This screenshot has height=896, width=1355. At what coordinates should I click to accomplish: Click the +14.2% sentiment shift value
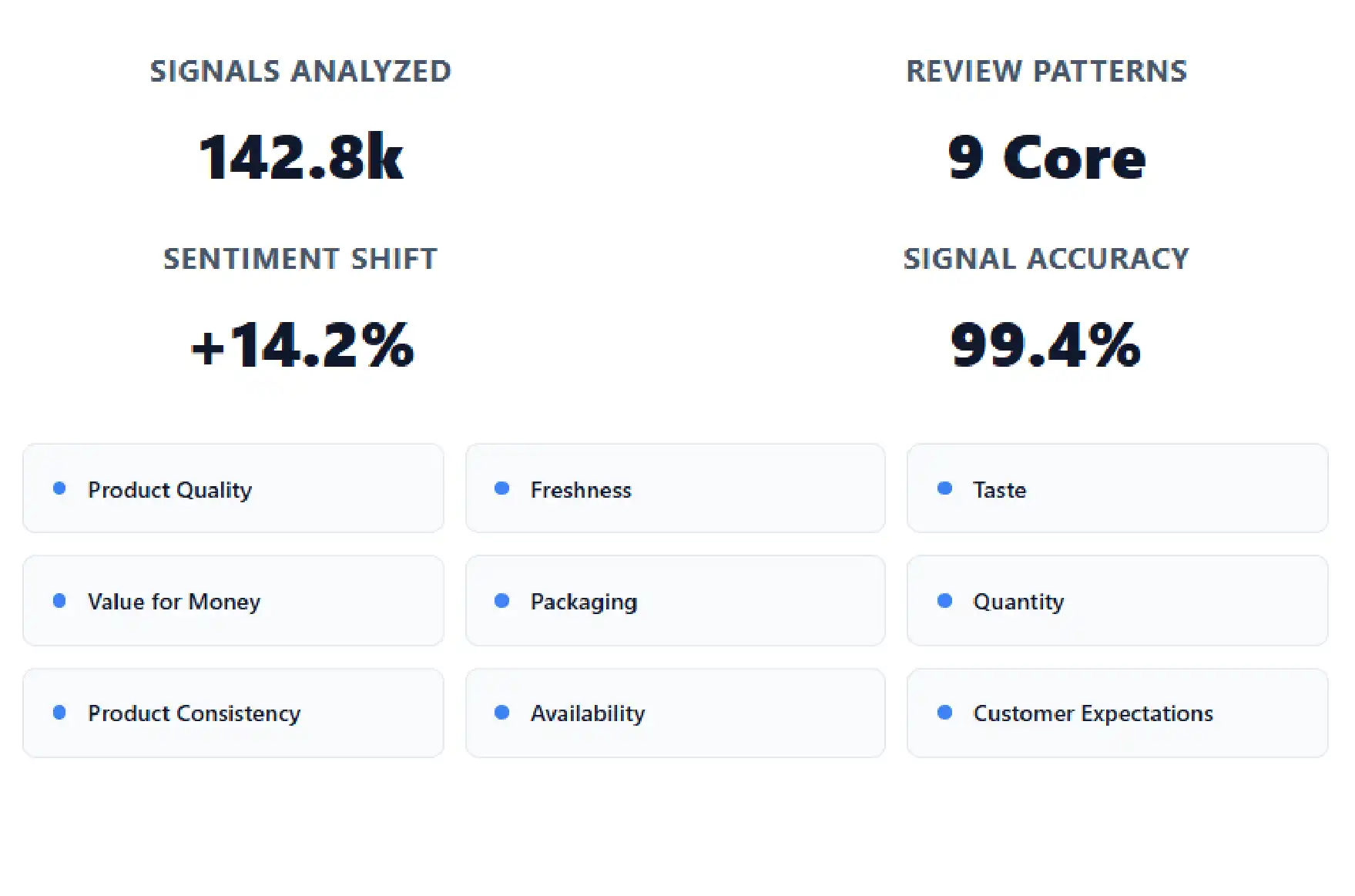click(x=302, y=344)
